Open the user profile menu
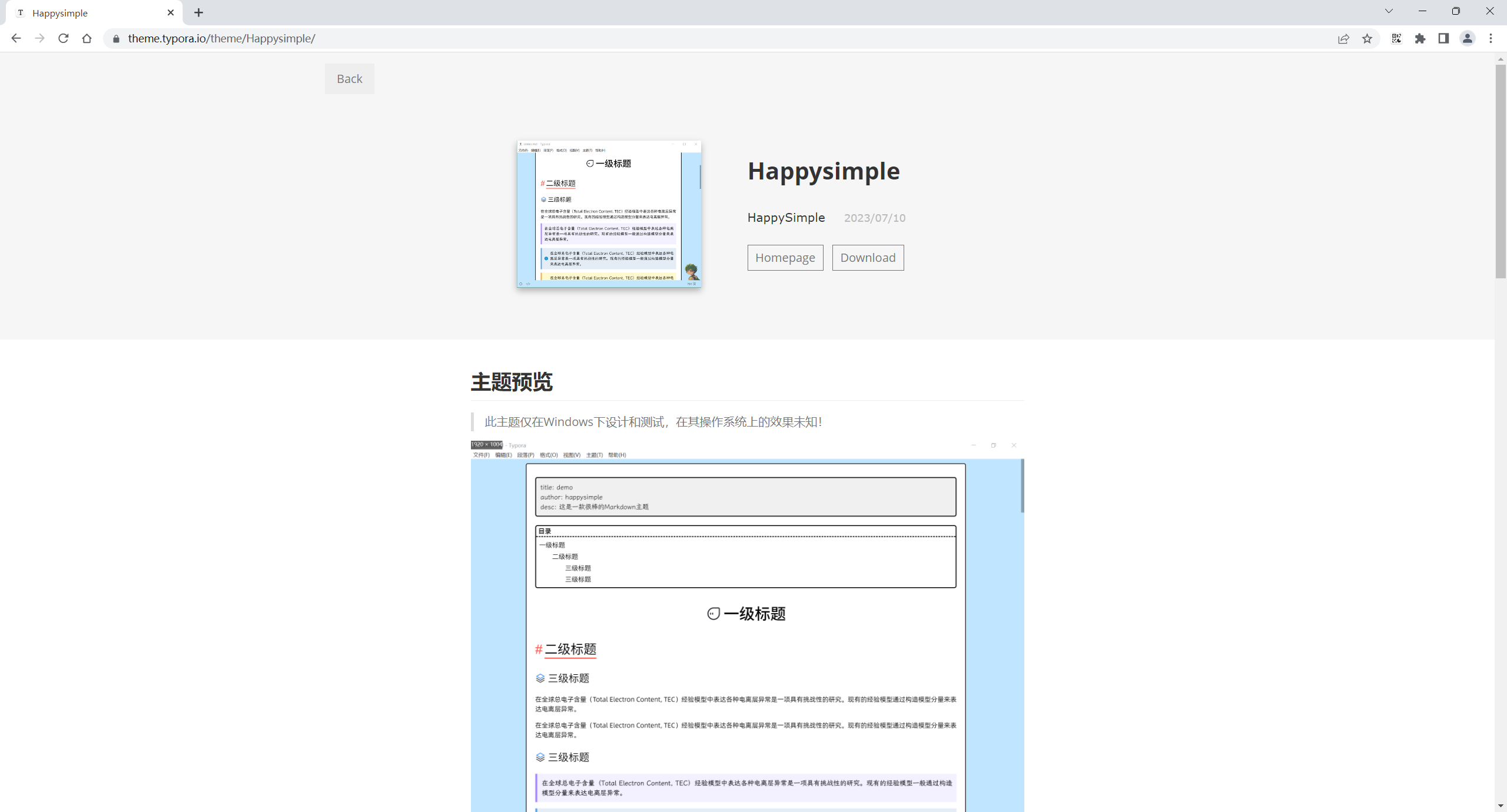 (1467, 38)
